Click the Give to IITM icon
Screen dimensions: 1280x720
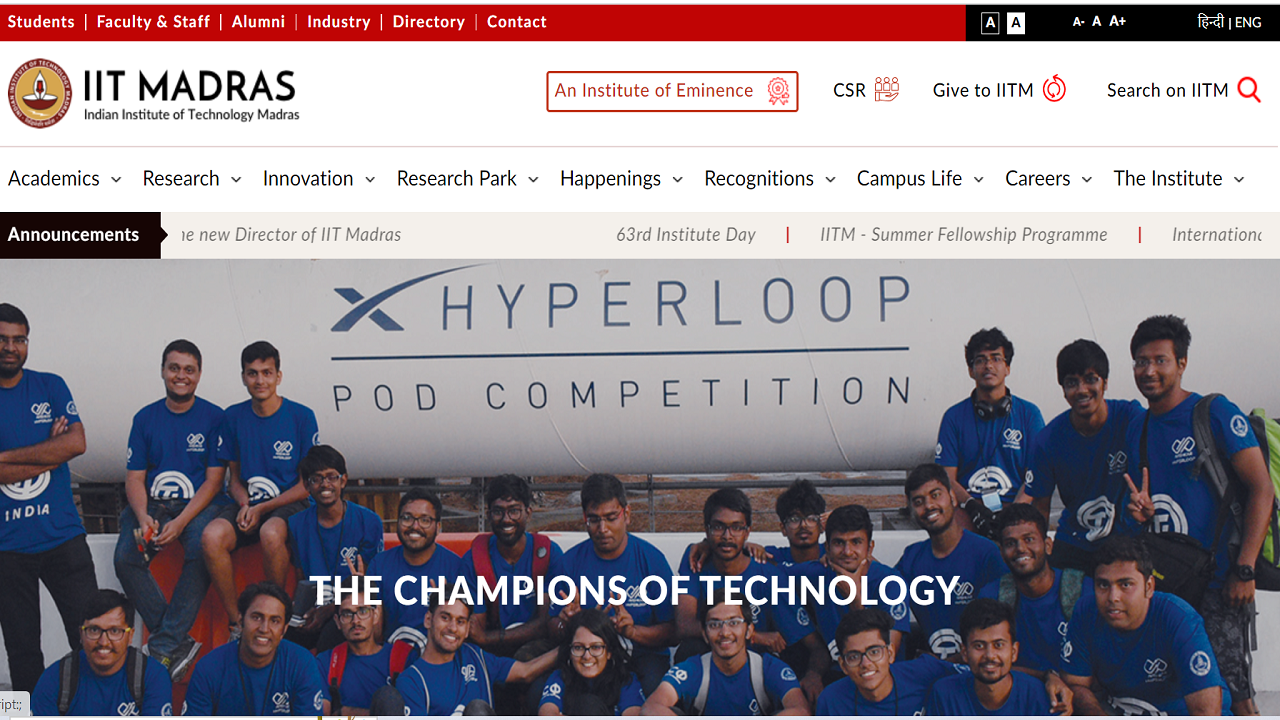(1054, 90)
